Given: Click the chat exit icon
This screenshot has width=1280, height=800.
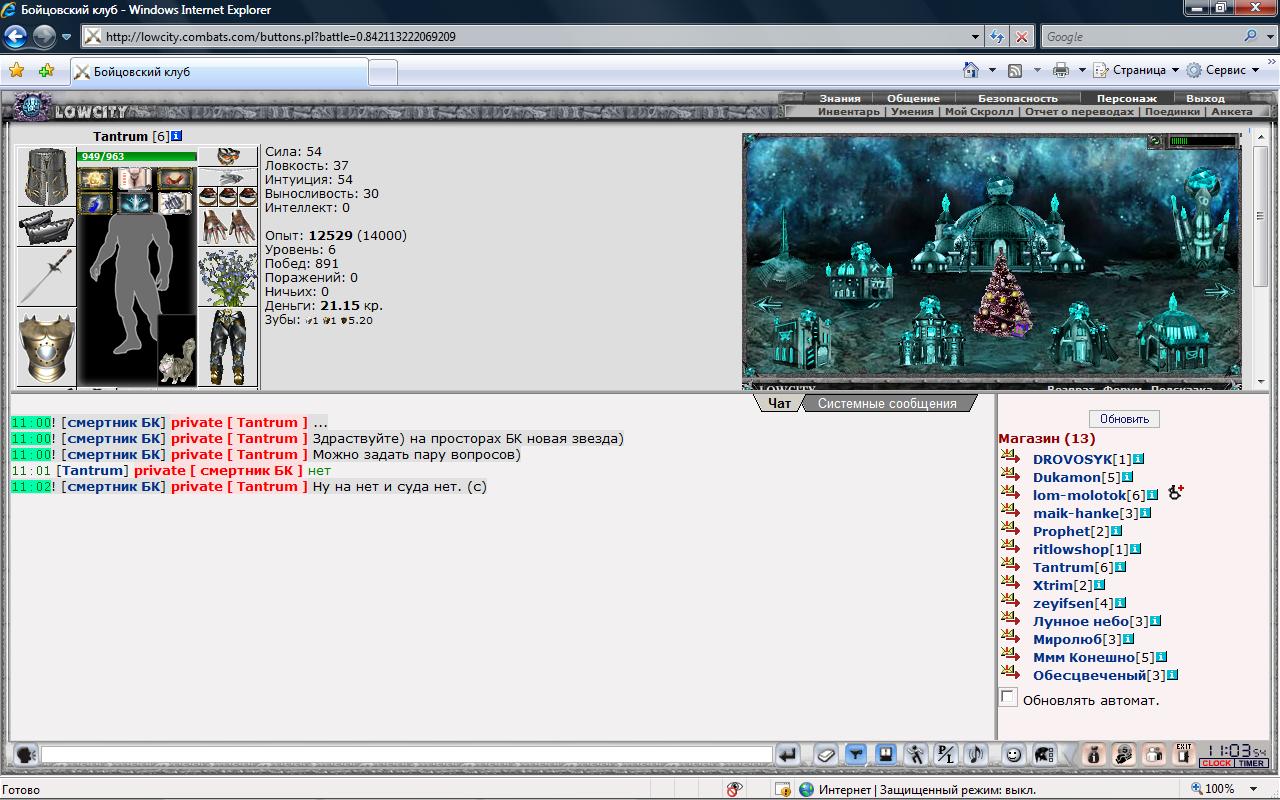Looking at the screenshot, I should (1184, 755).
